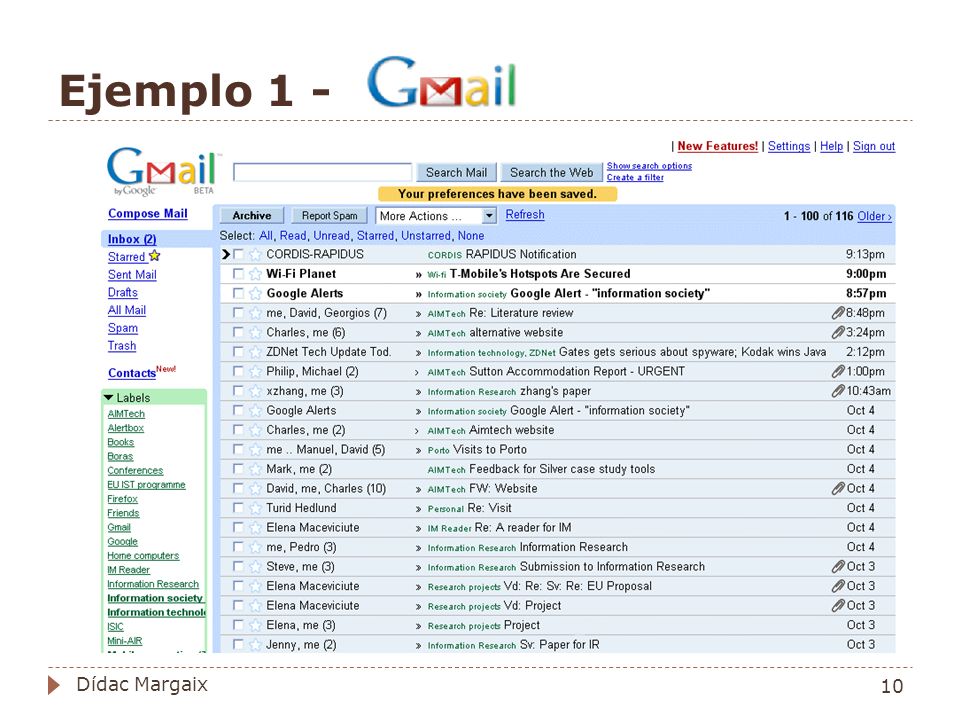Select the Charles, me (6) conversation checkbox
Image resolution: width=960 pixels, height=720 pixels.
238,332
